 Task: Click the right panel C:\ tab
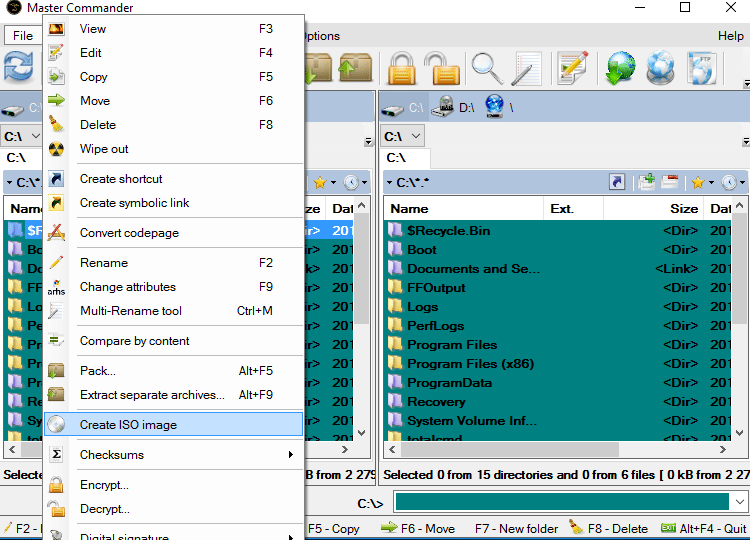(407, 157)
